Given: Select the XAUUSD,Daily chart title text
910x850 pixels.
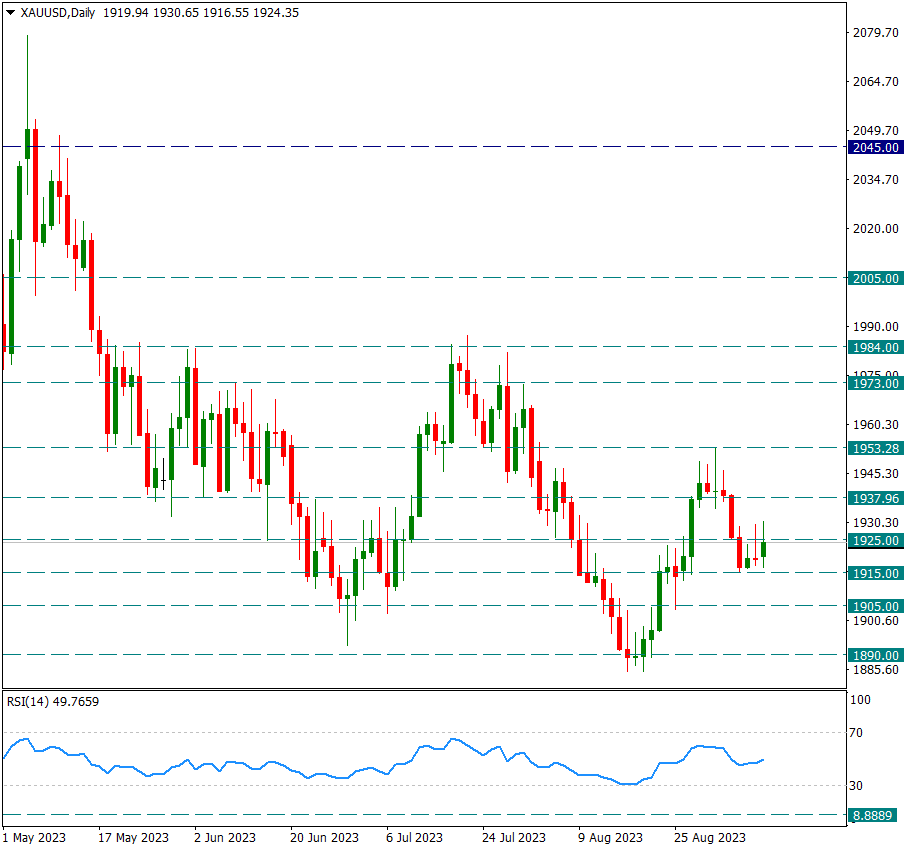Looking at the screenshot, I should [x=57, y=13].
